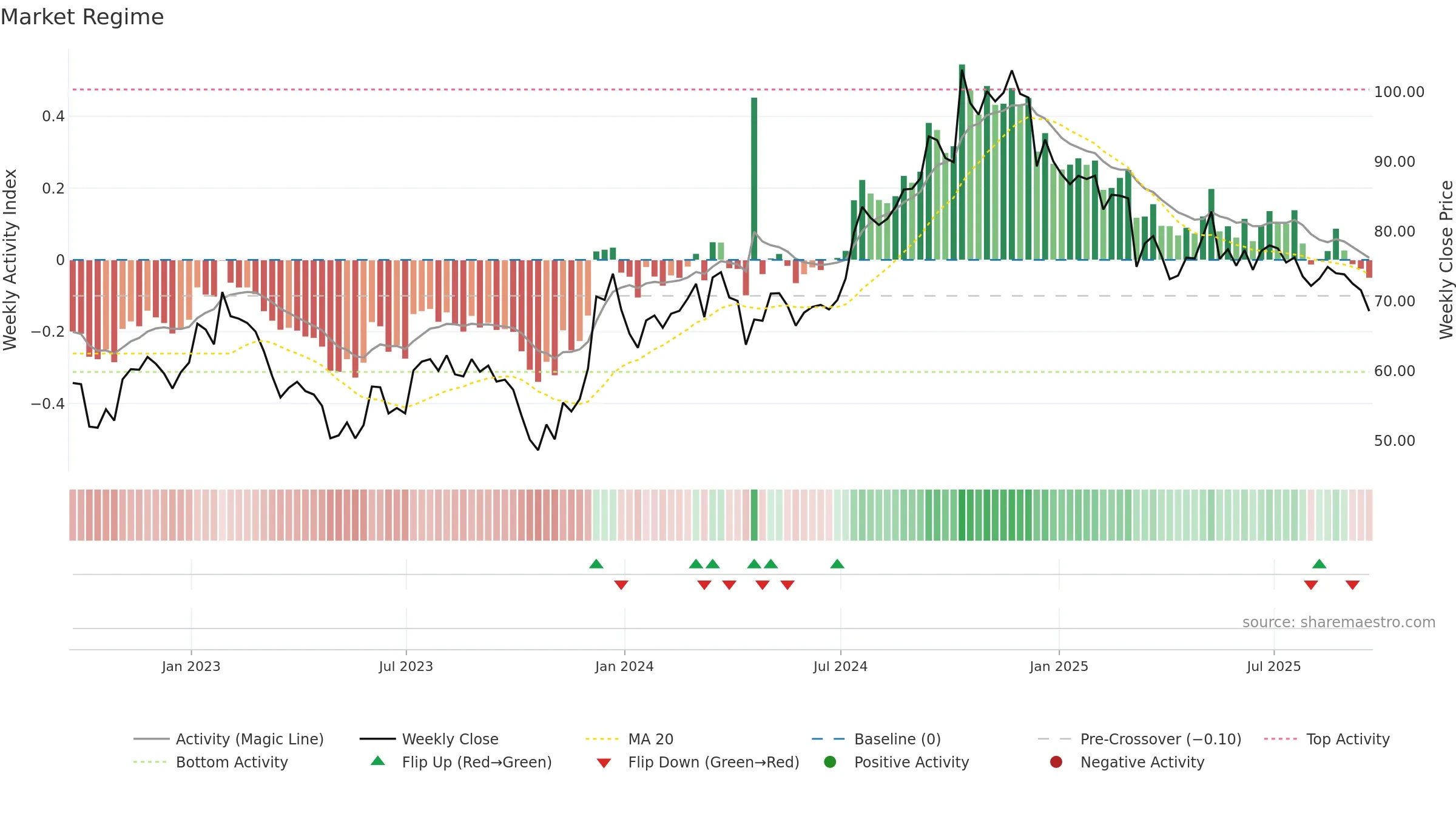This screenshot has width=1456, height=819.
Task: Click the 100.00 price tick on the right axis
Action: tap(1399, 92)
